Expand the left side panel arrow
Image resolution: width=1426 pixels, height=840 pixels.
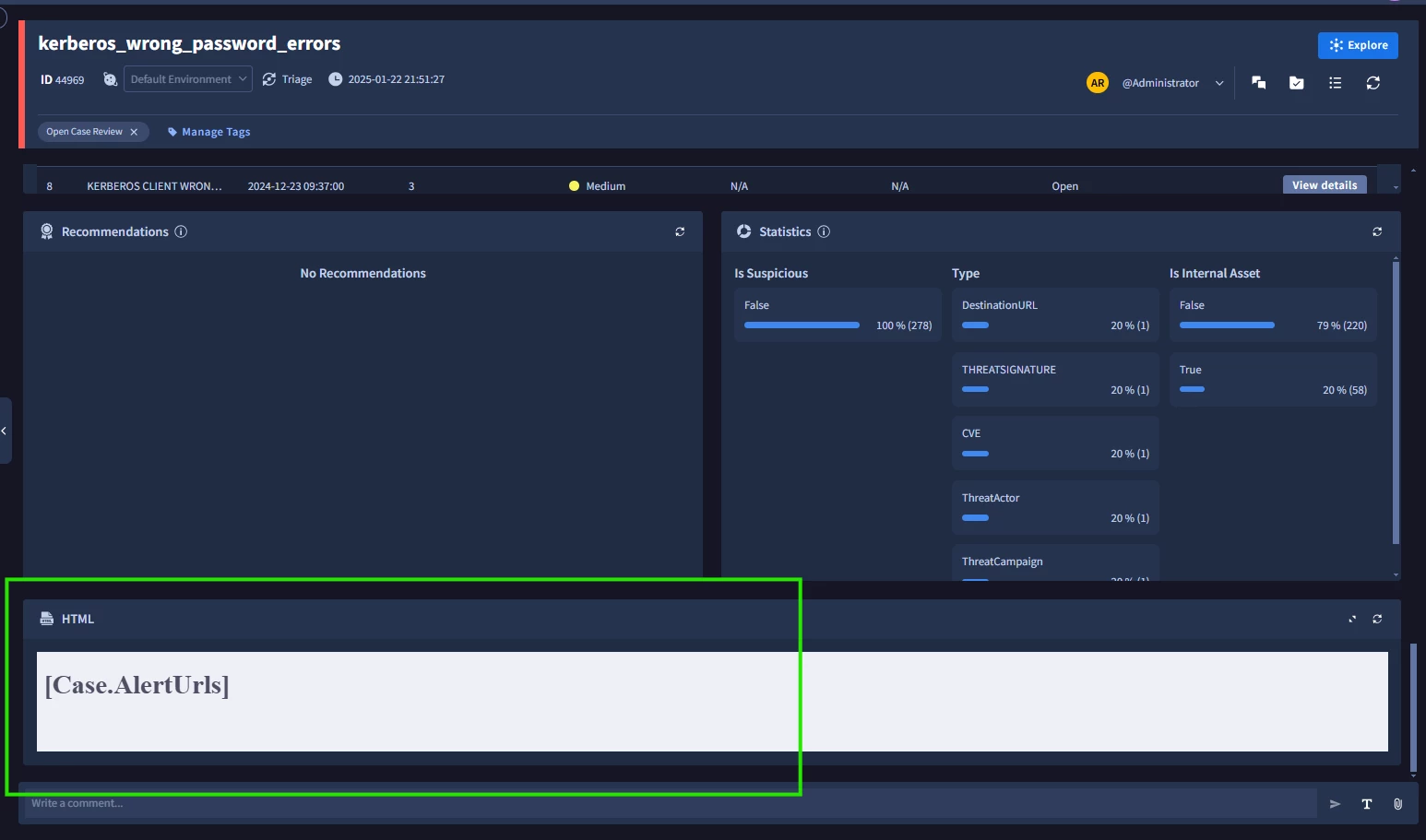[x=5, y=431]
